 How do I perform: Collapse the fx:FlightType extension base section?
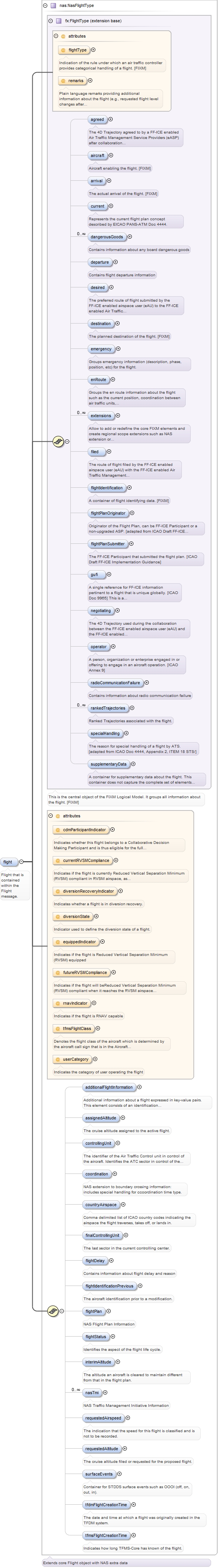coord(51,21)
